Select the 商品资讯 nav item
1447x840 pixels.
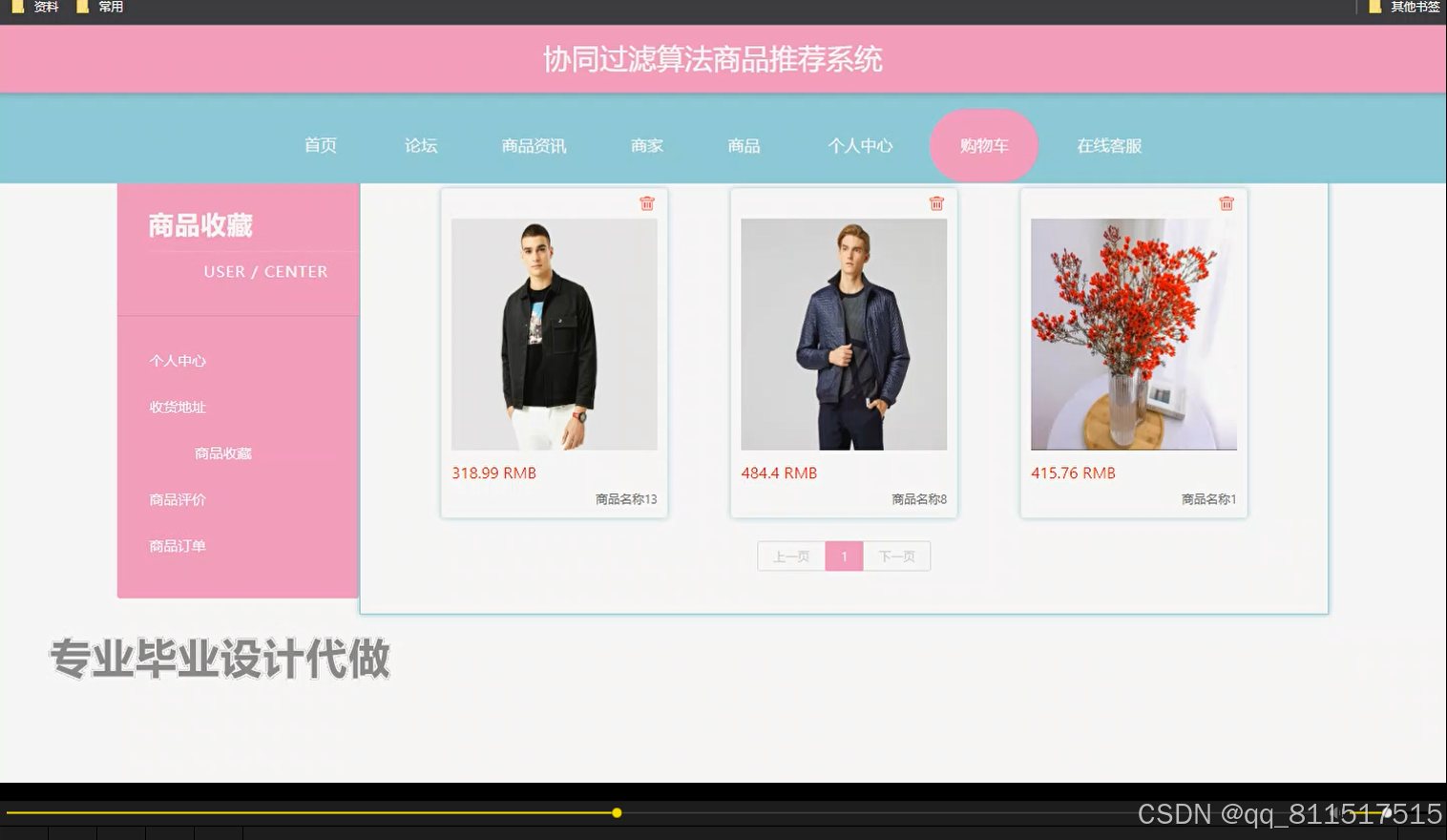click(533, 145)
